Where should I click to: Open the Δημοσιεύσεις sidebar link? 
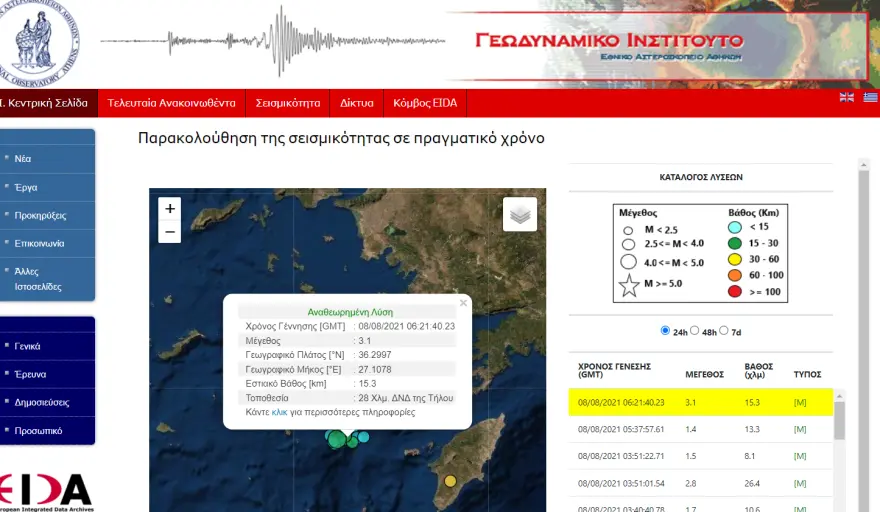(42, 402)
